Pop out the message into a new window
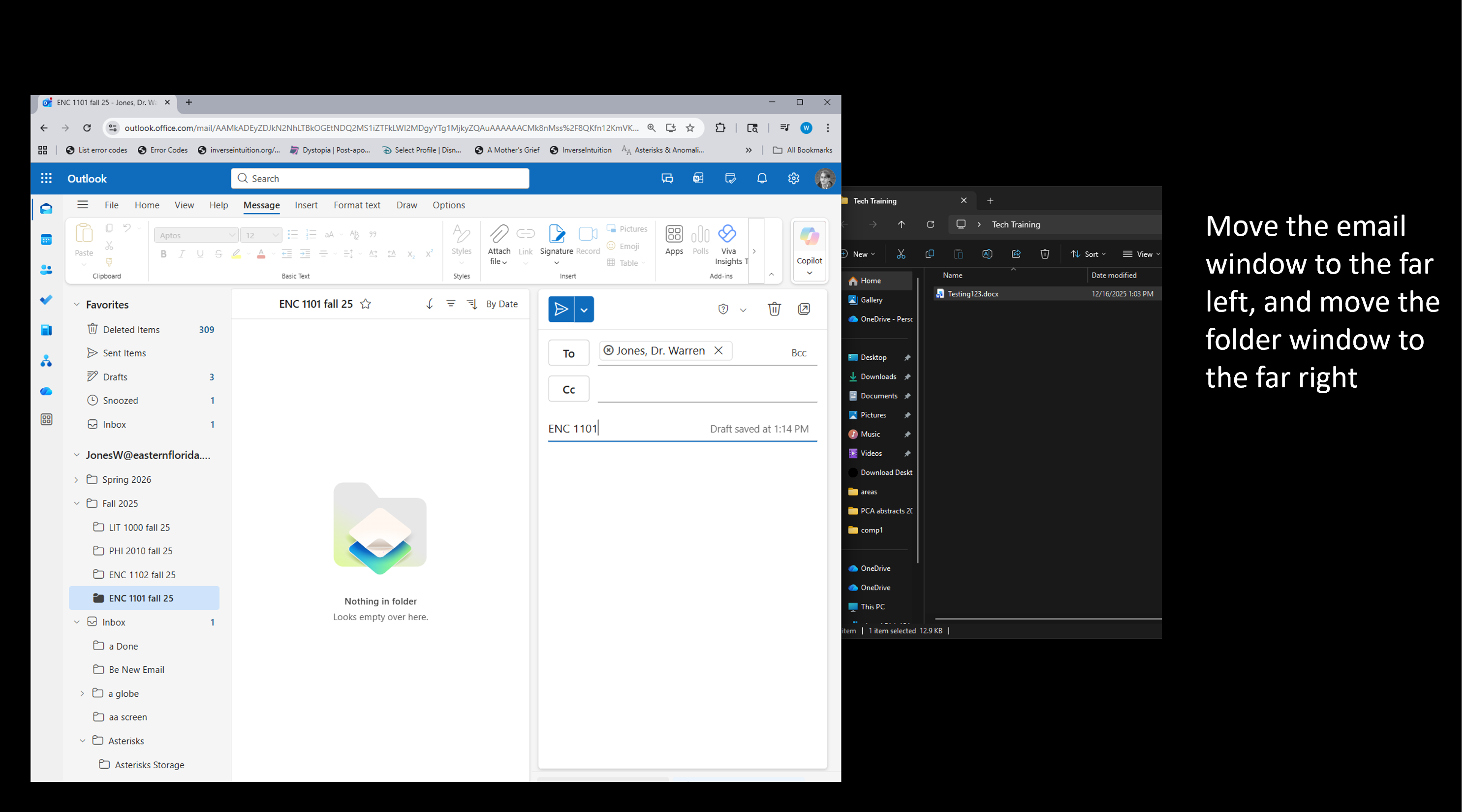 coord(804,309)
